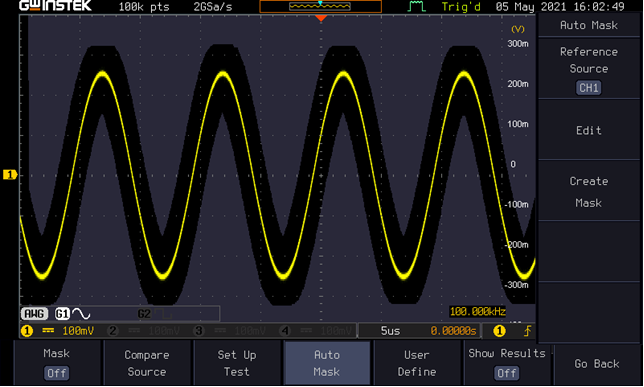Click the AWG badge
This screenshot has width=644, height=387.
coord(34,314)
